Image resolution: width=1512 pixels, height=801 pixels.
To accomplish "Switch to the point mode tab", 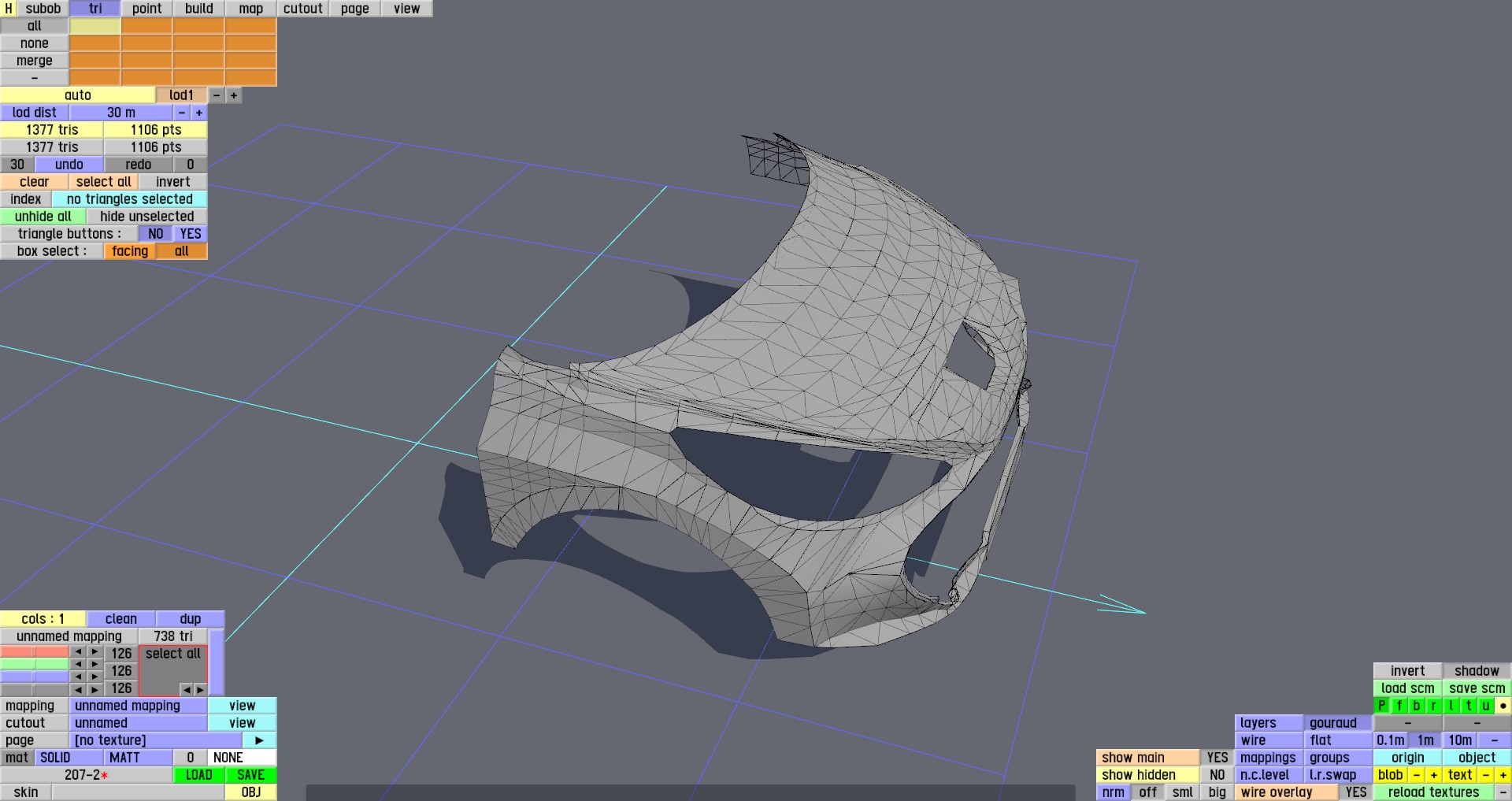I will [147, 9].
